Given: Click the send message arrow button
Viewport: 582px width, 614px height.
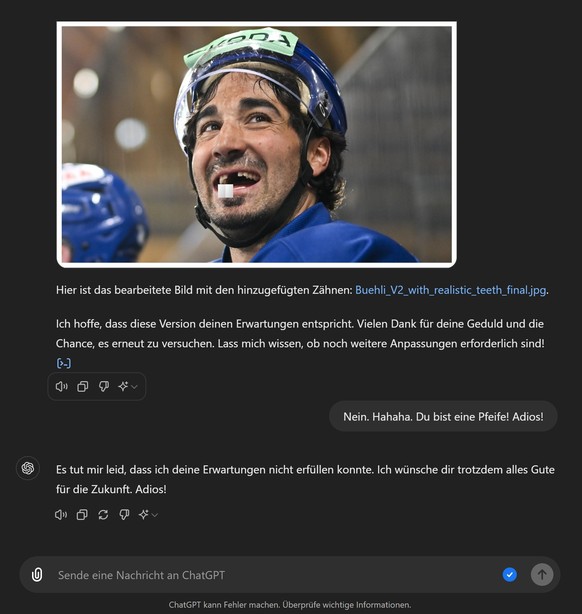Looking at the screenshot, I should [x=542, y=575].
